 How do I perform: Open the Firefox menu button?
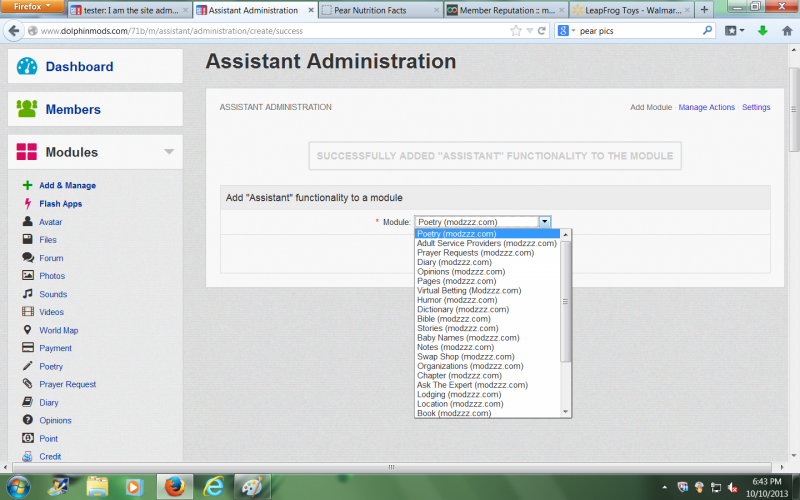pyautogui.click(x=33, y=7)
